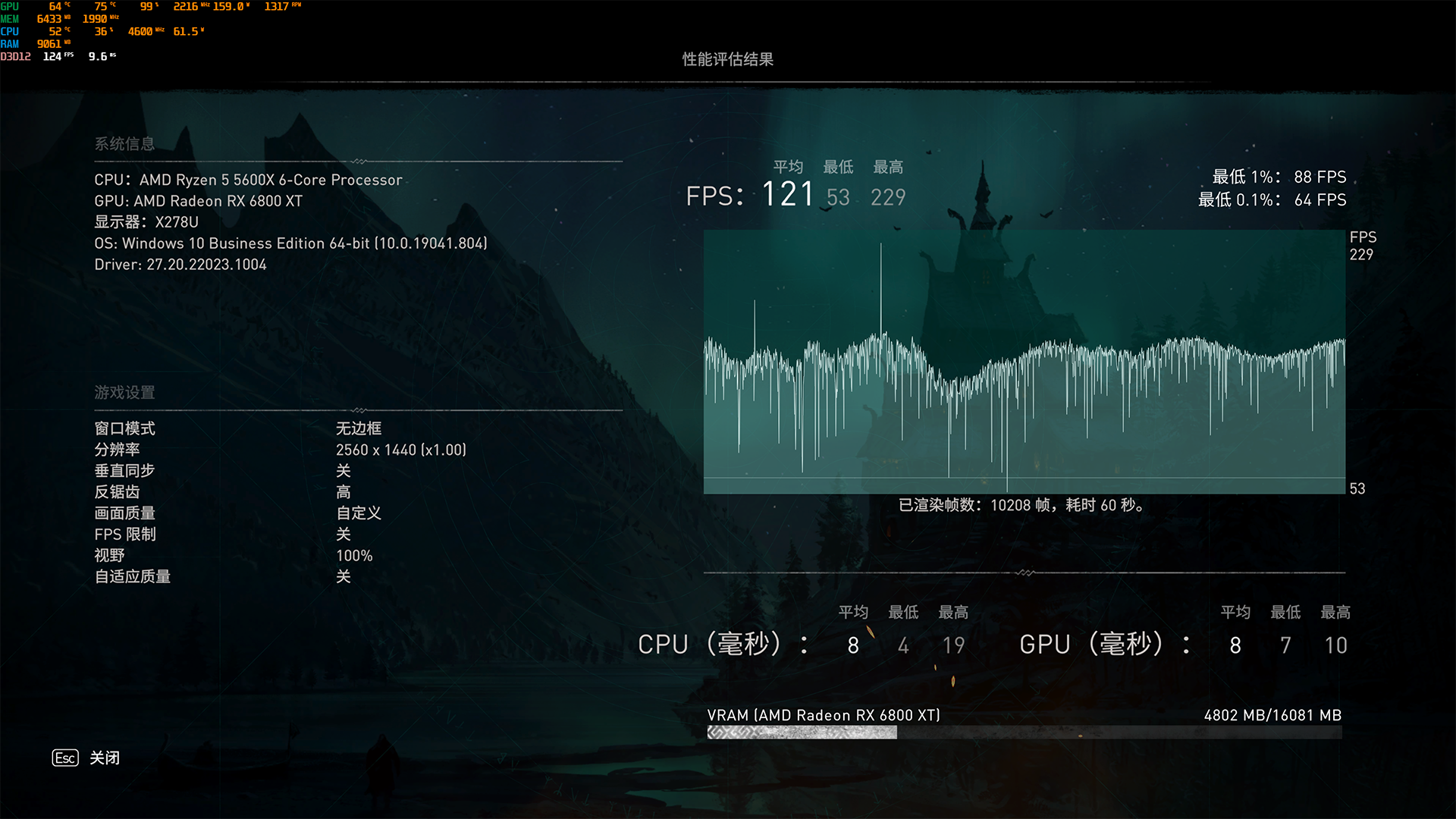Click the 分辨率 setting label
Viewport: 1456px width, 819px height.
tap(117, 450)
